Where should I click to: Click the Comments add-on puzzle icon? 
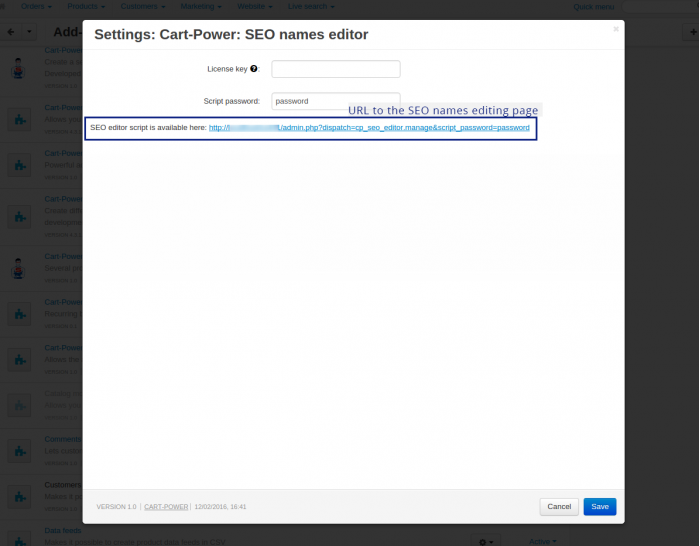click(x=20, y=451)
